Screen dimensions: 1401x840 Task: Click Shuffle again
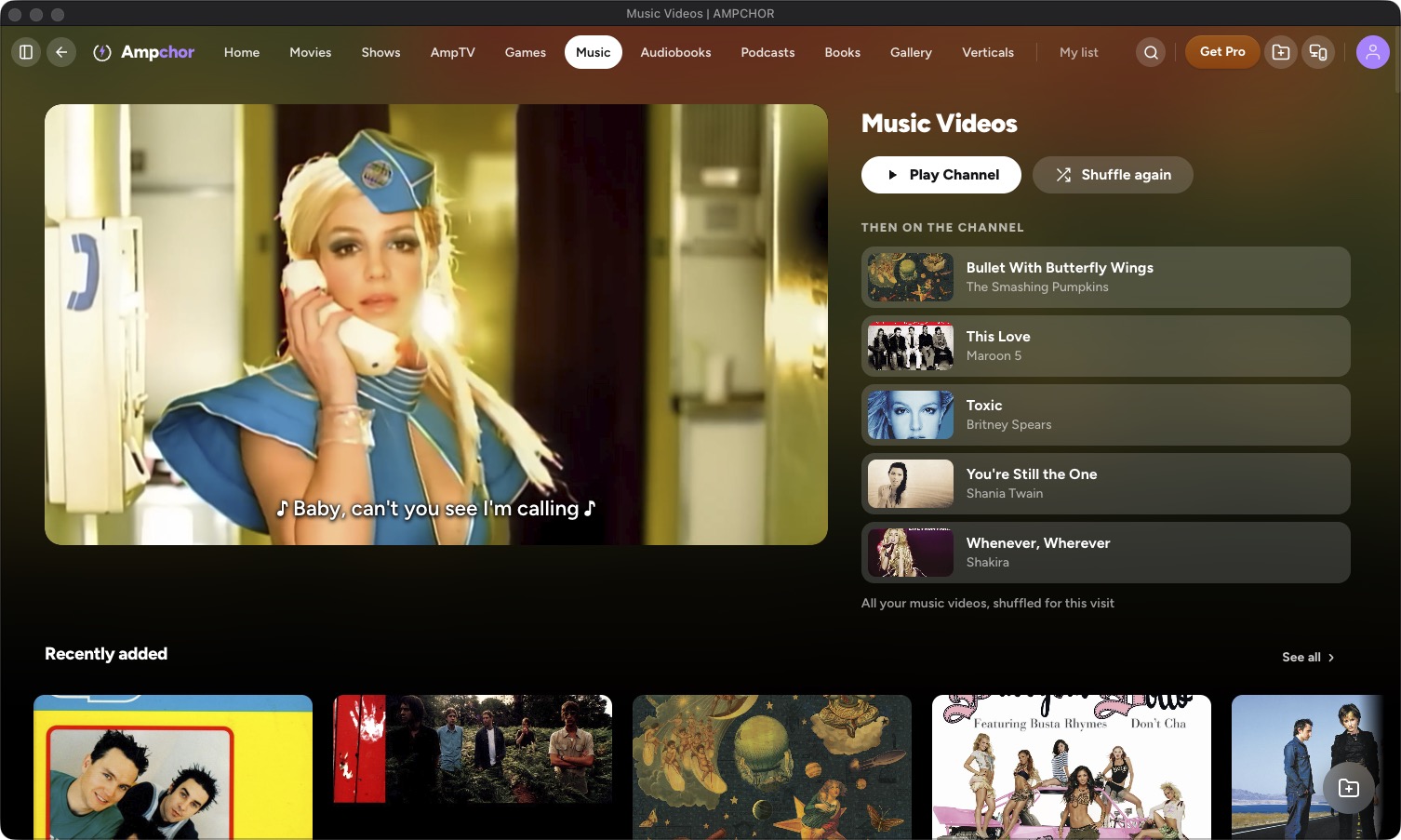(x=1113, y=175)
